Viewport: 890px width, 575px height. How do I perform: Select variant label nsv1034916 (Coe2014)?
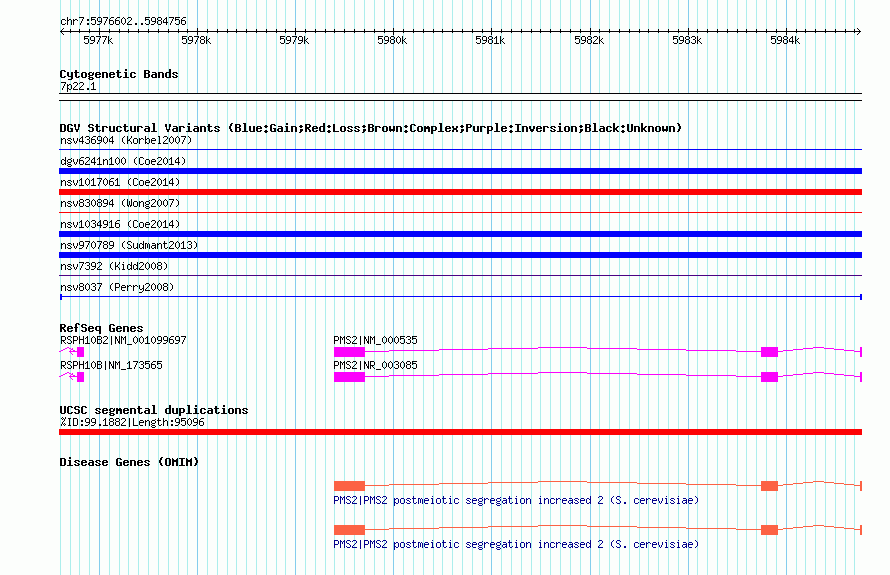pos(120,224)
